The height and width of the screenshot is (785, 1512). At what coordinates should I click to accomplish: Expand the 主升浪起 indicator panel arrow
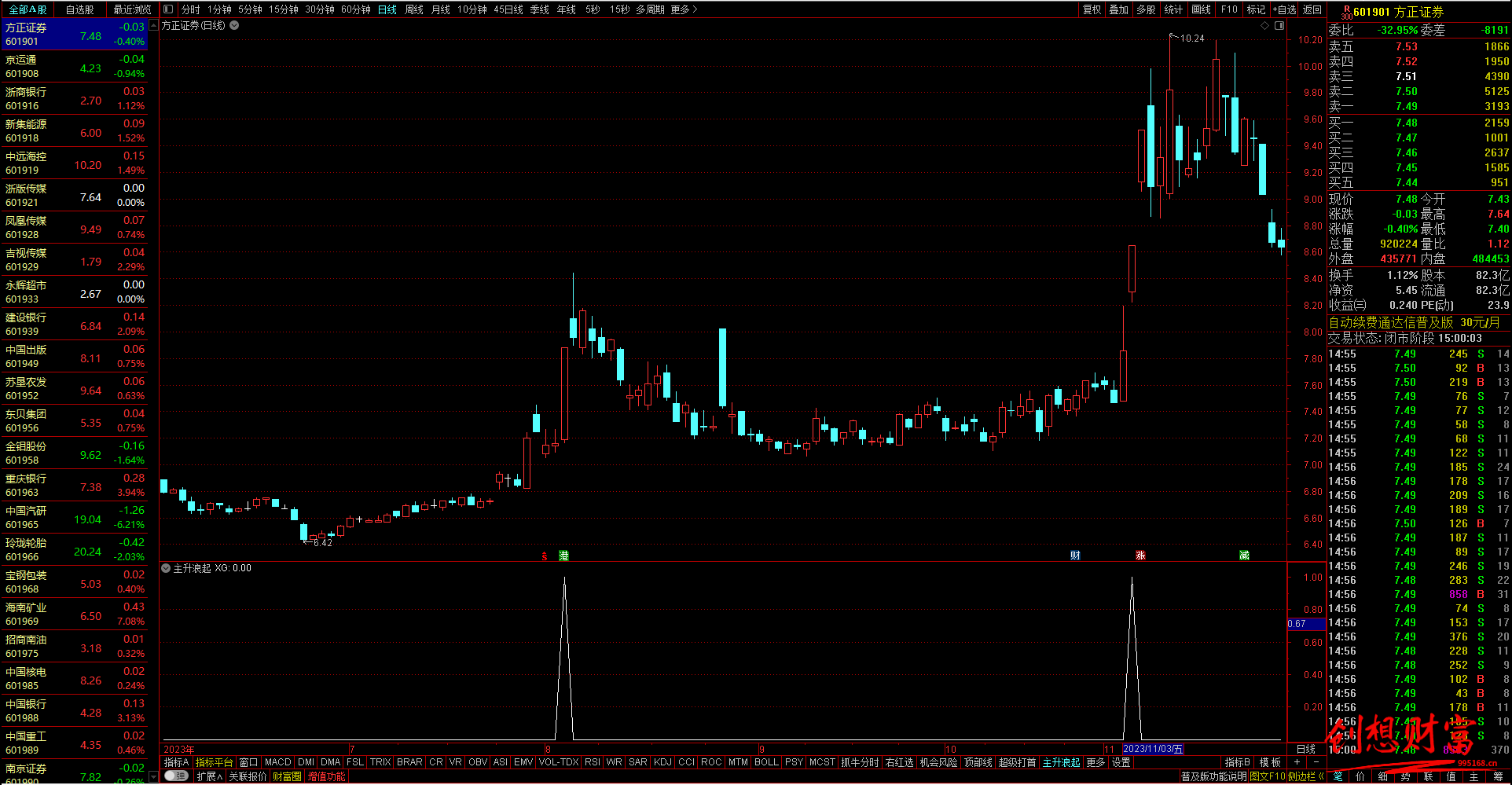(166, 568)
